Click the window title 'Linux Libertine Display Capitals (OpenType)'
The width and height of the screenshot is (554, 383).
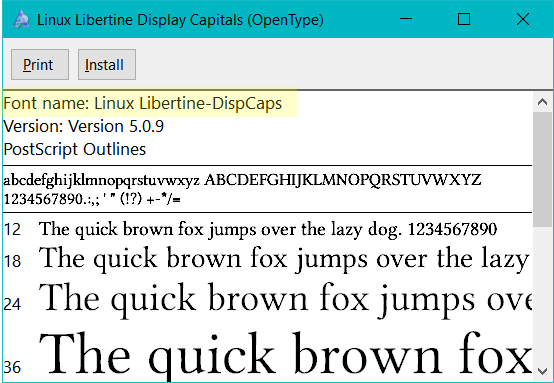pos(180,20)
